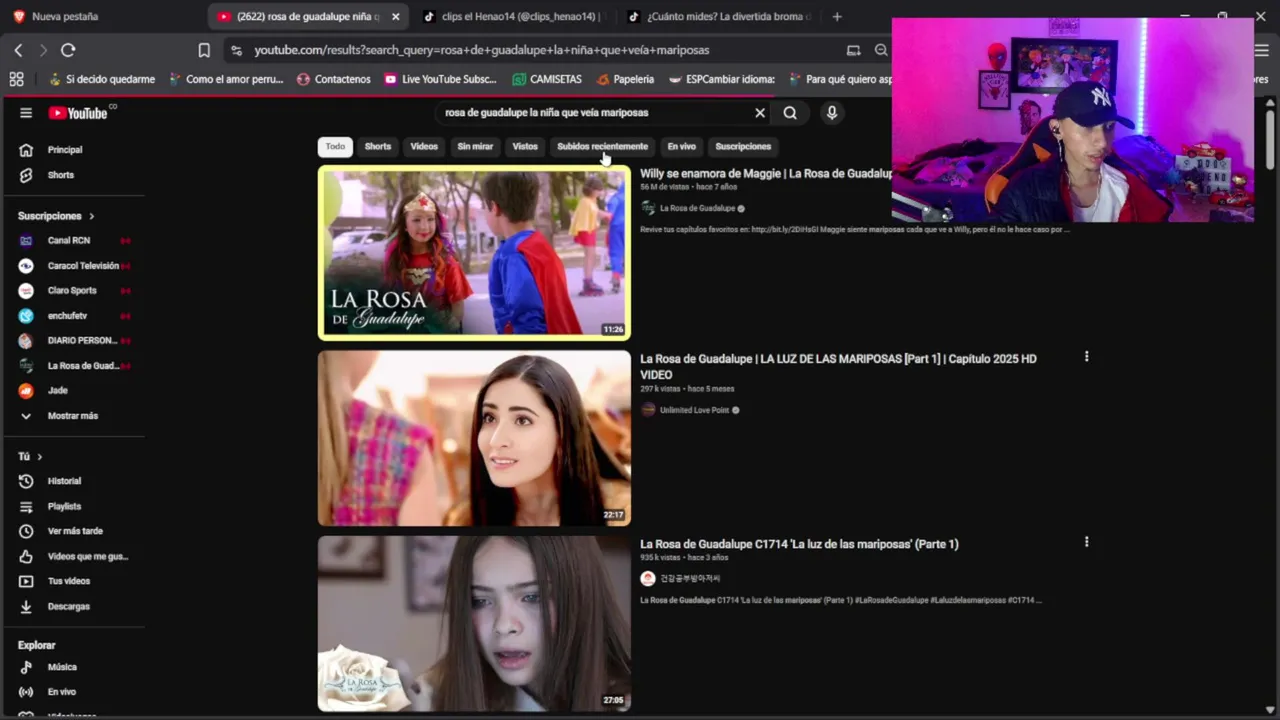
Task: Select the Suscripciones filter chip
Action: pyautogui.click(x=743, y=146)
